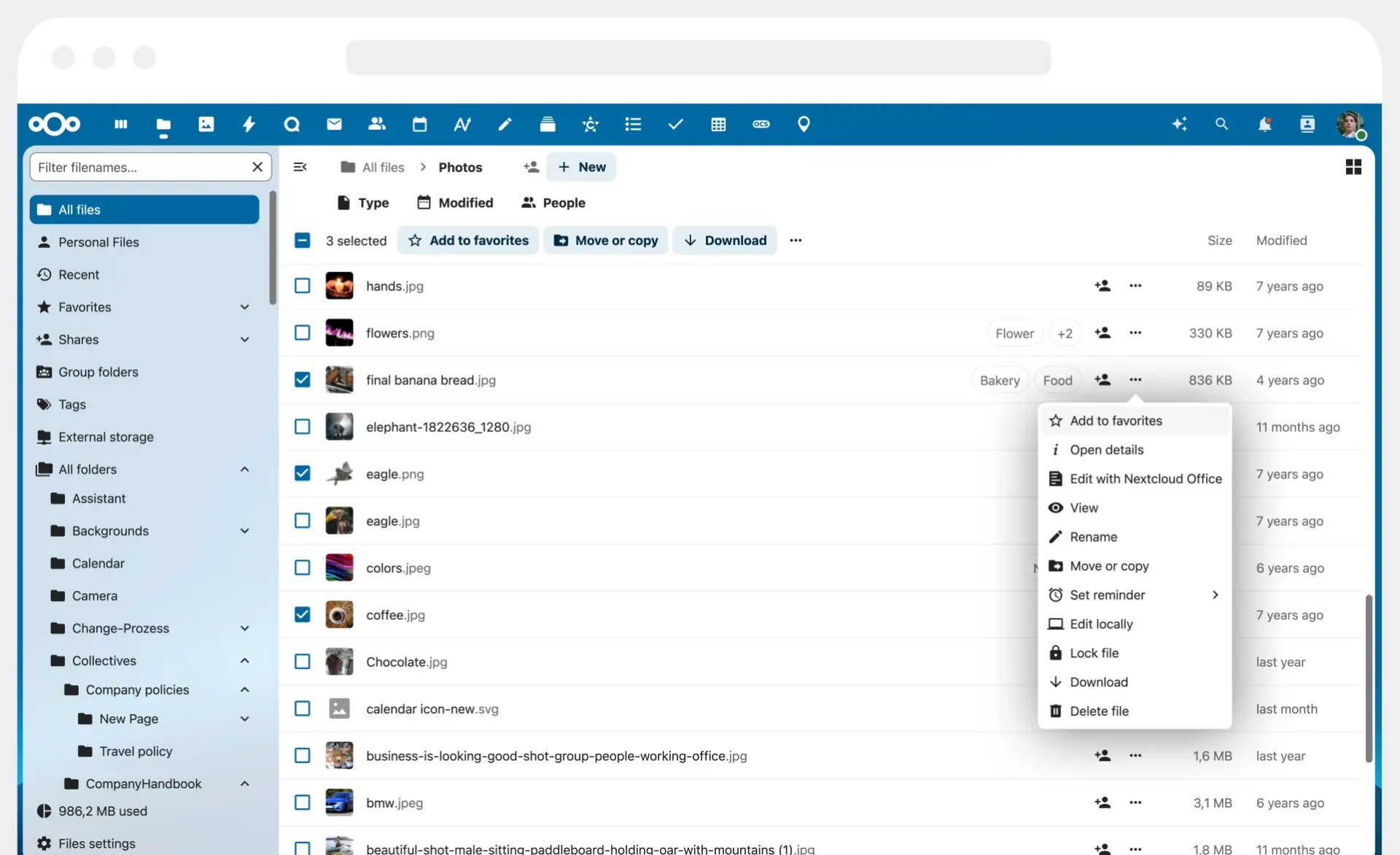Open the Talk app icon

292,124
